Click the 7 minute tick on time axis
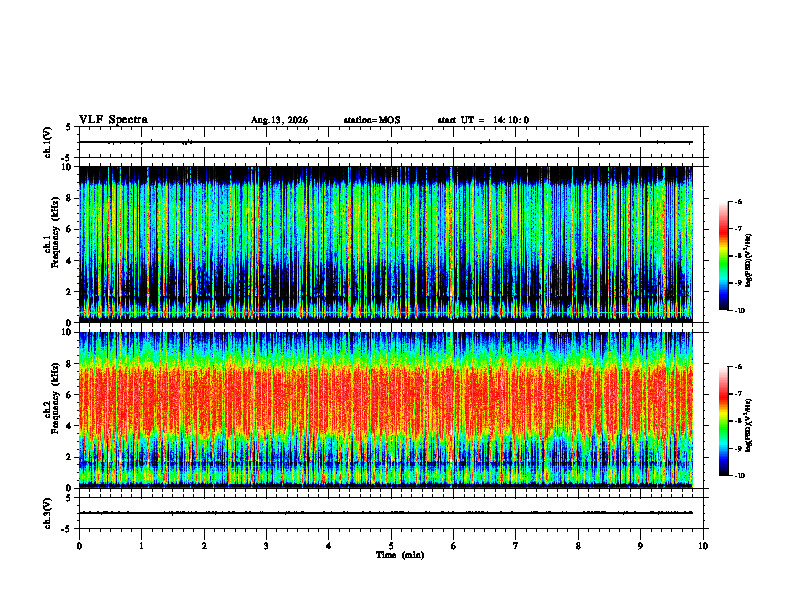792x612 pixels. 516,546
